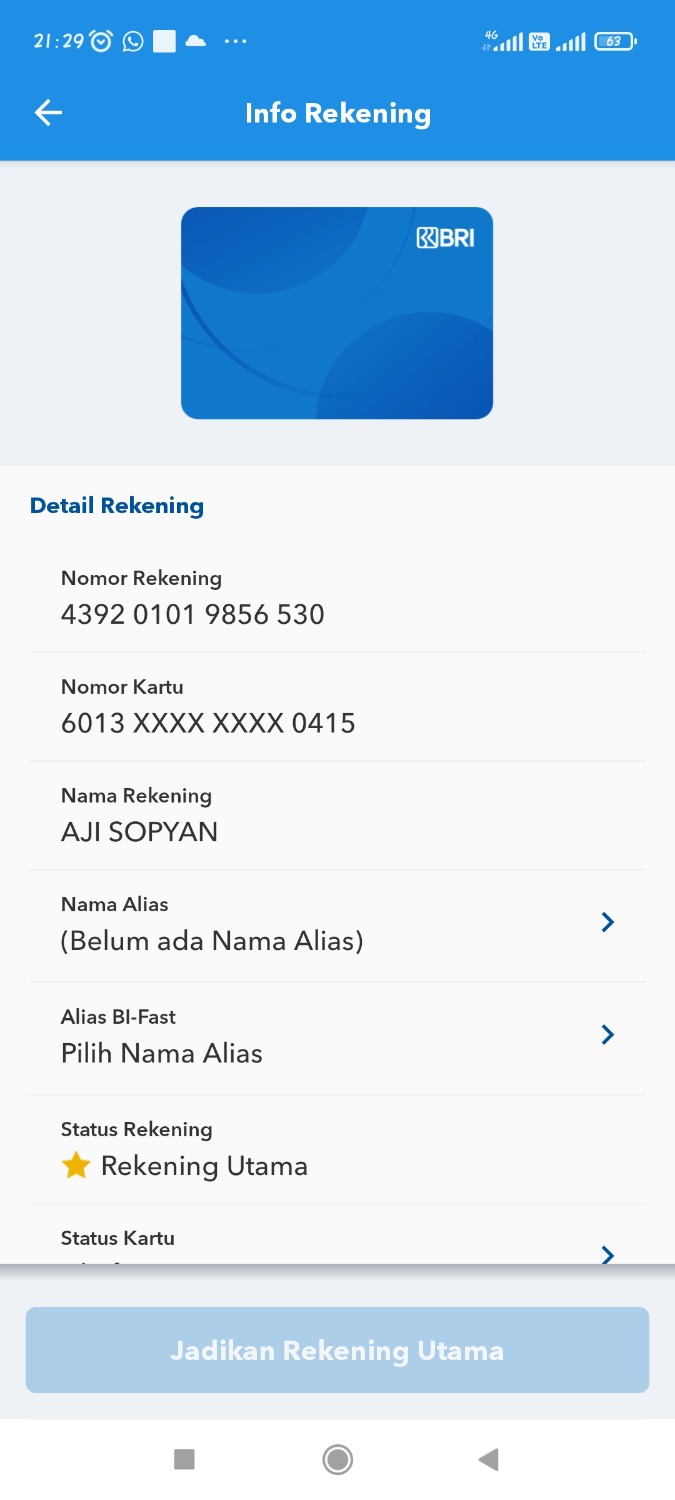Select the Nomor Rekening account number
Image resolution: width=675 pixels, height=1500 pixels.
(x=193, y=614)
